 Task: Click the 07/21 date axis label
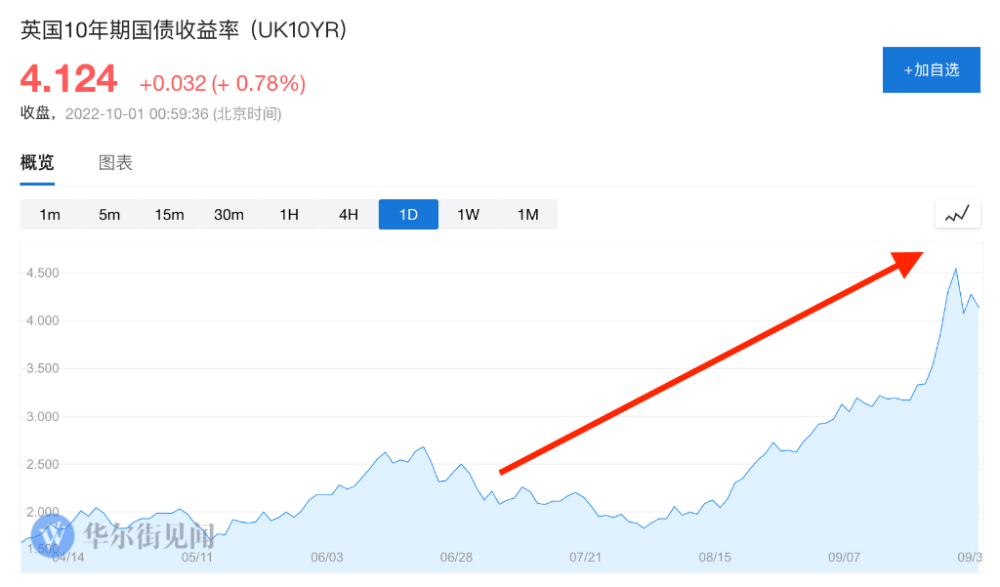click(585, 558)
